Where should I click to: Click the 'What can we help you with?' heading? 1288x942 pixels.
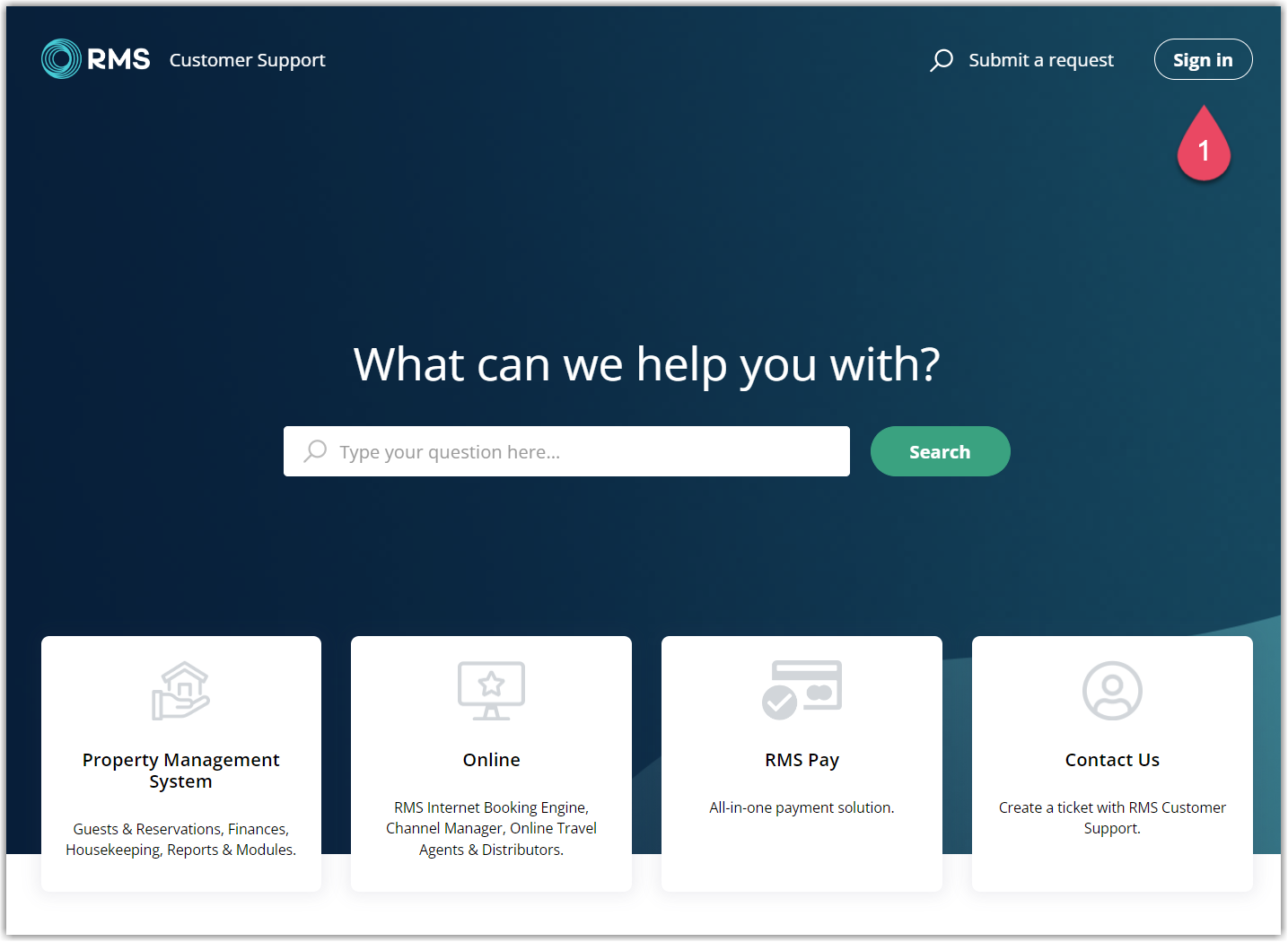click(x=646, y=365)
